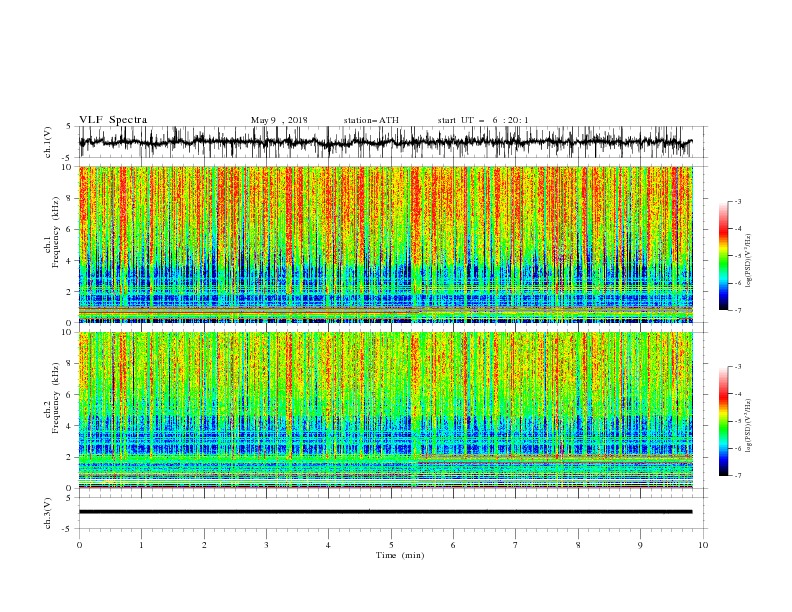
Task: Click the ch.2 spectrogram color scale bar
Action: (723, 421)
